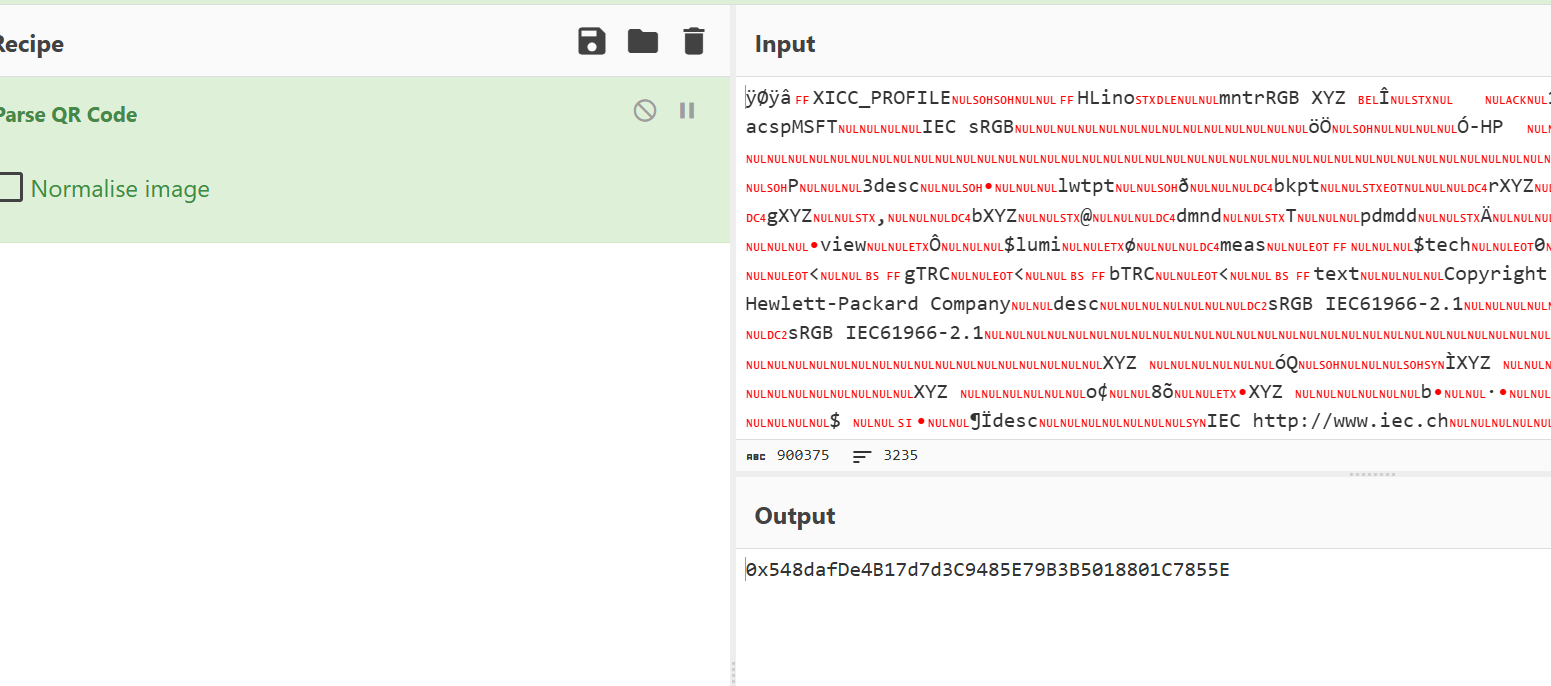Set breakpoint on Parse QR Code

click(x=687, y=110)
